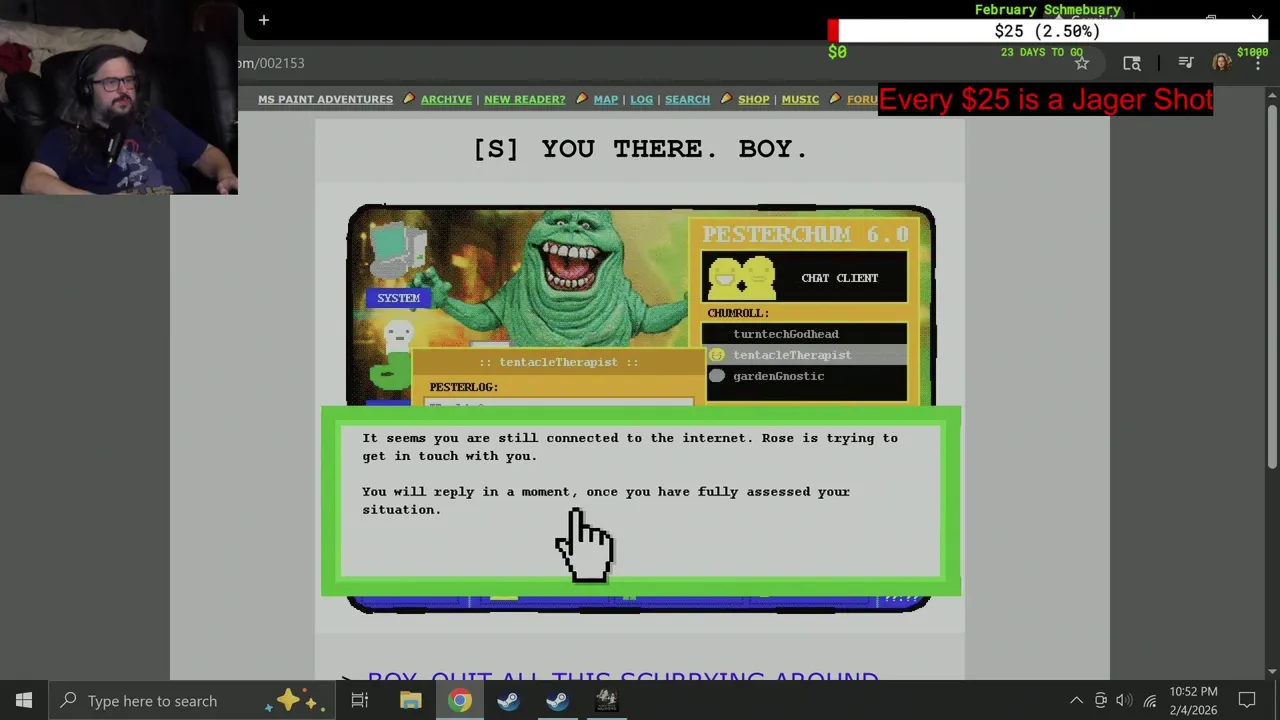The image size is (1280, 720).
Task: Open the network Wi-Fi tray icon
Action: point(1150,701)
